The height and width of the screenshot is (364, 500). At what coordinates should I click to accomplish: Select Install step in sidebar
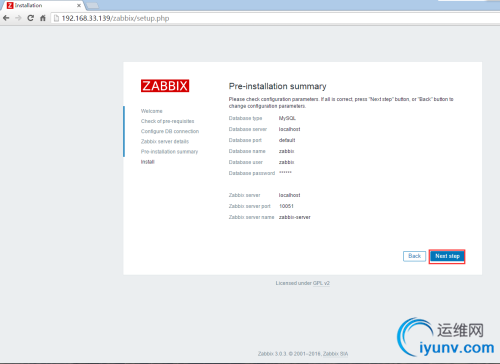pos(147,162)
